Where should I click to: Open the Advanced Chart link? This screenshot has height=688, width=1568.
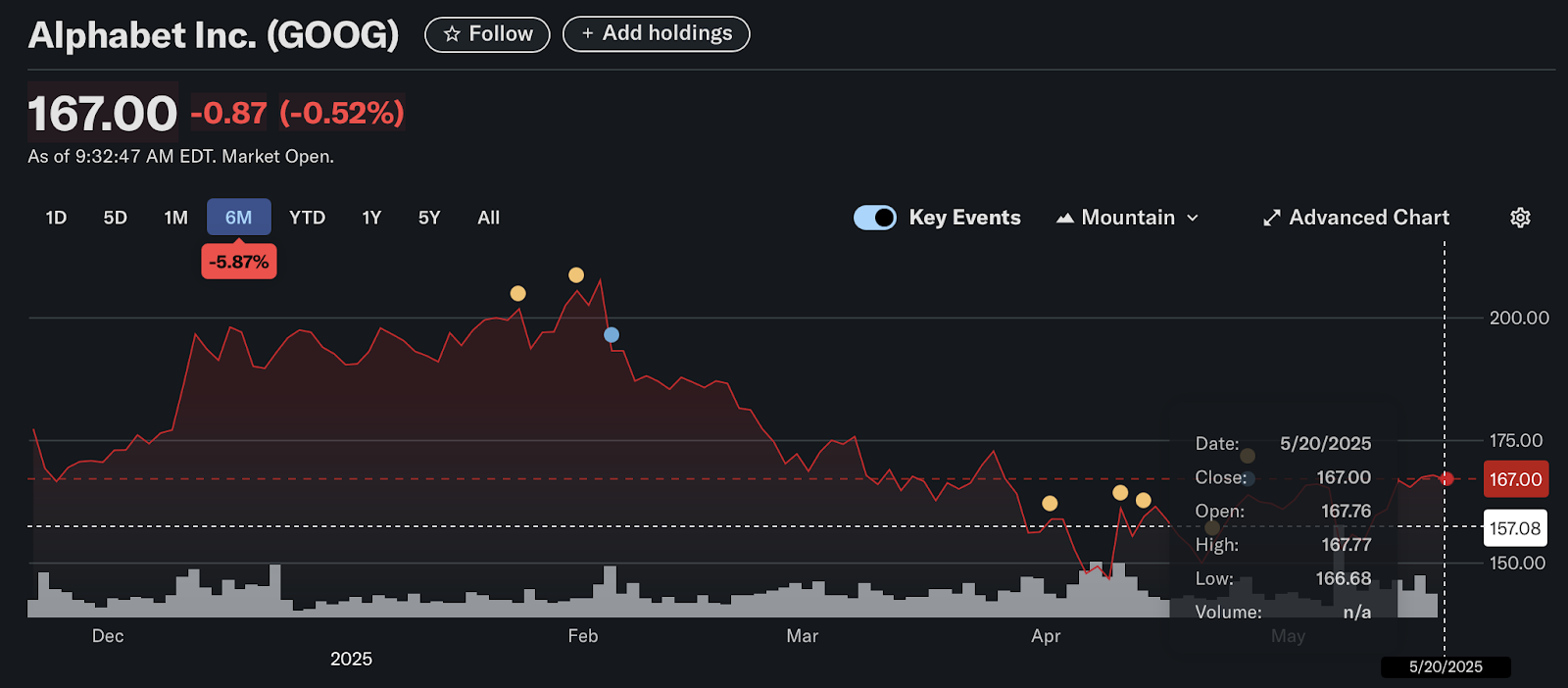(1355, 218)
